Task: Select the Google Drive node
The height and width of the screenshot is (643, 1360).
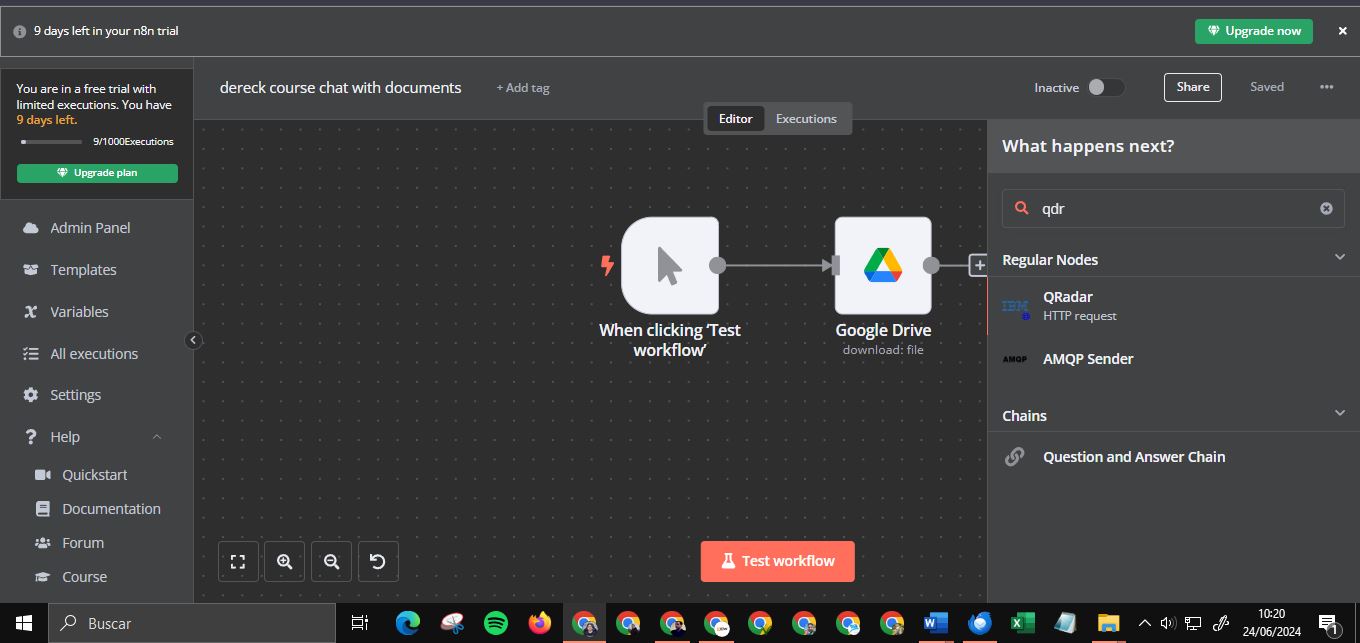Action: (x=883, y=265)
